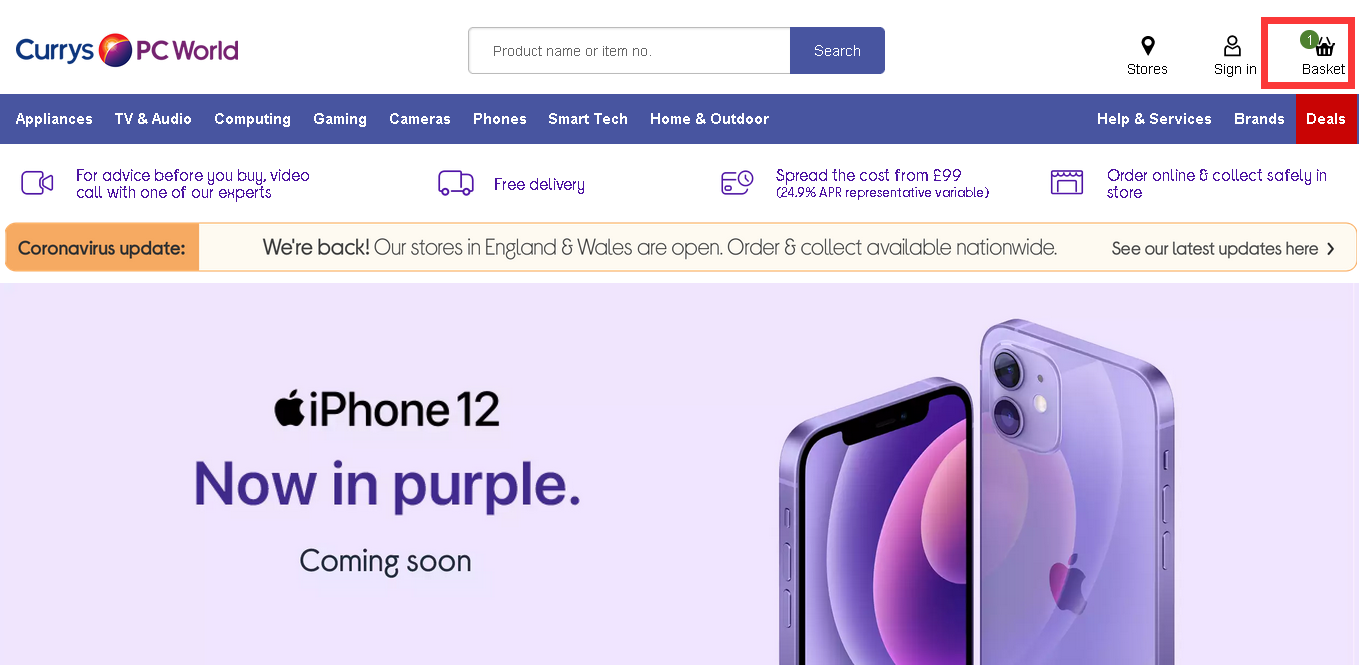
Task: Click the video call camera icon
Action: (x=37, y=183)
